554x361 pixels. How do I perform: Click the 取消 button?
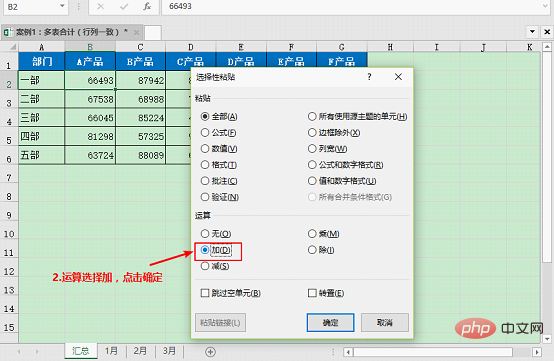(385, 322)
